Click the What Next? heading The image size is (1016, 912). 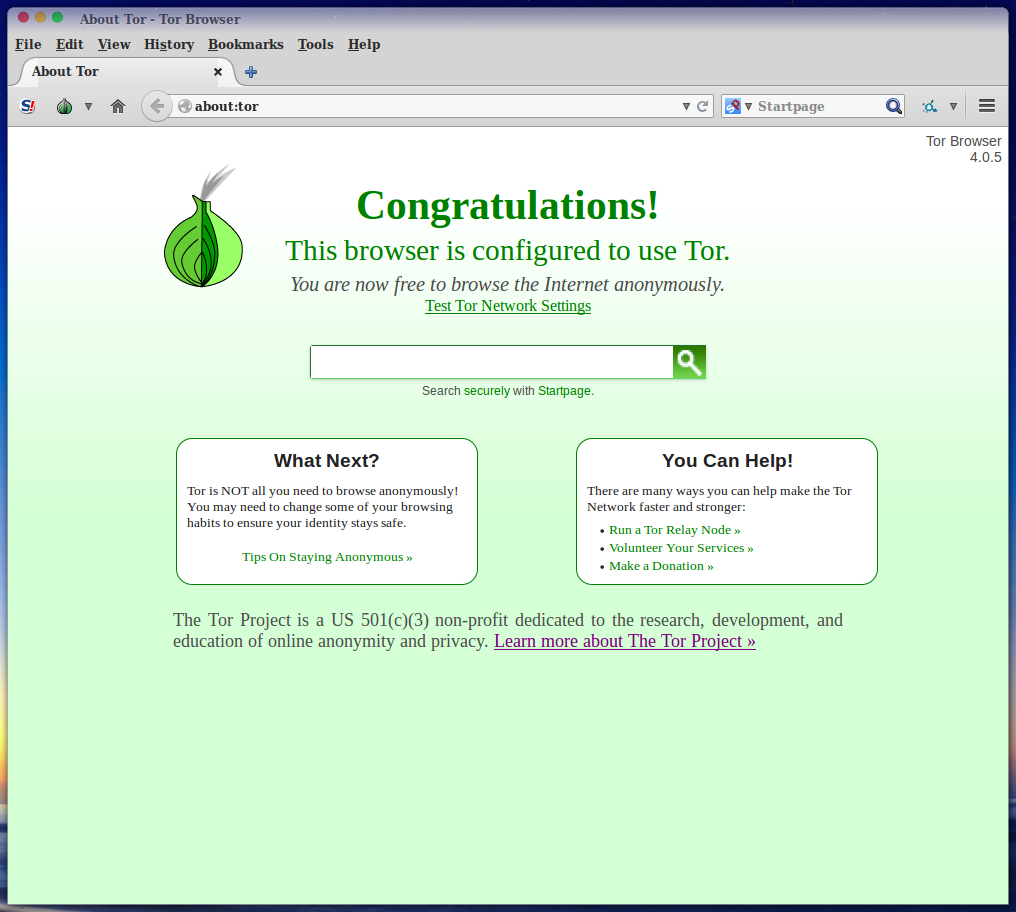327,460
